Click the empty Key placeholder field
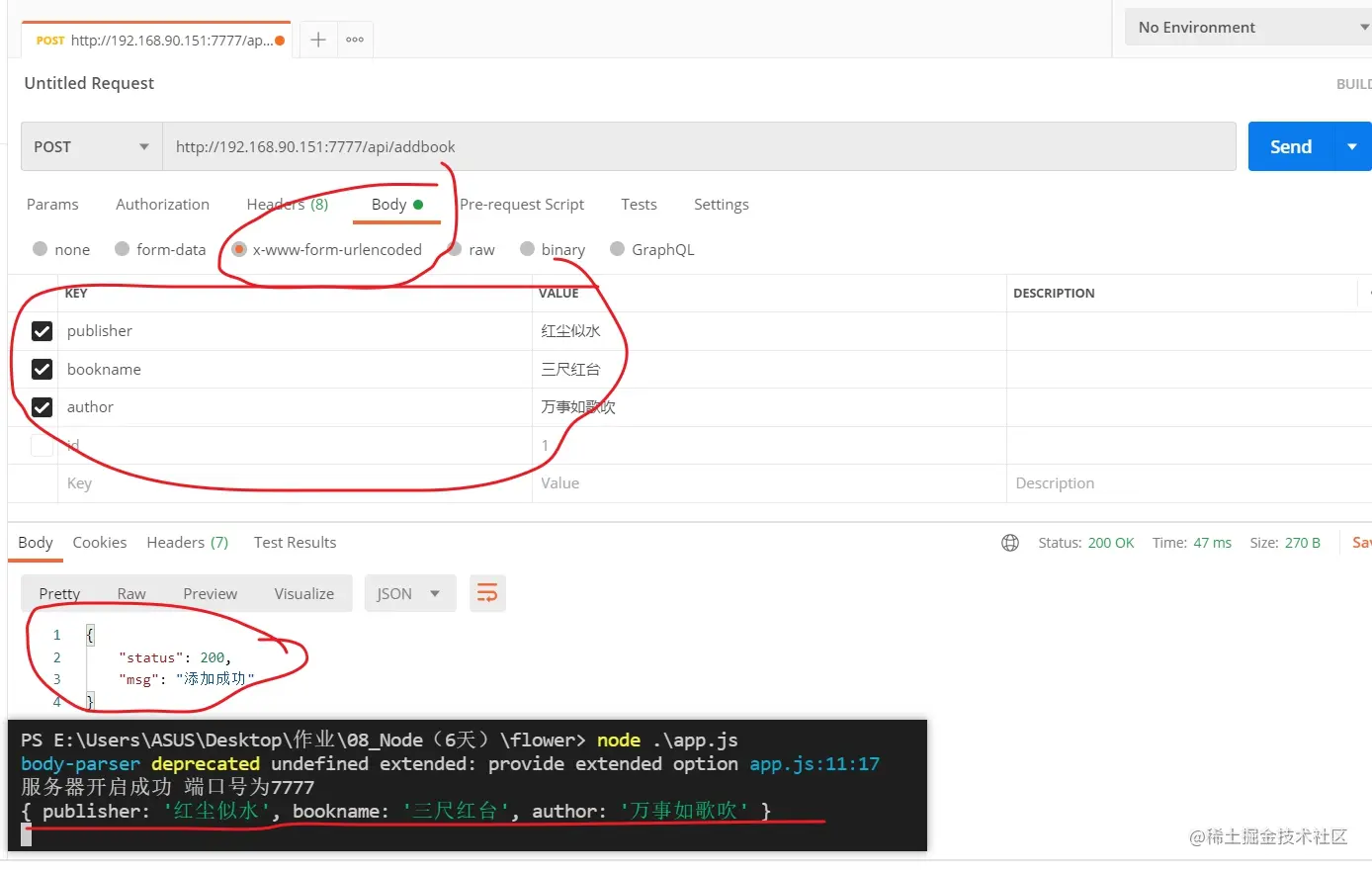This screenshot has height=871, width=1372. 295,483
